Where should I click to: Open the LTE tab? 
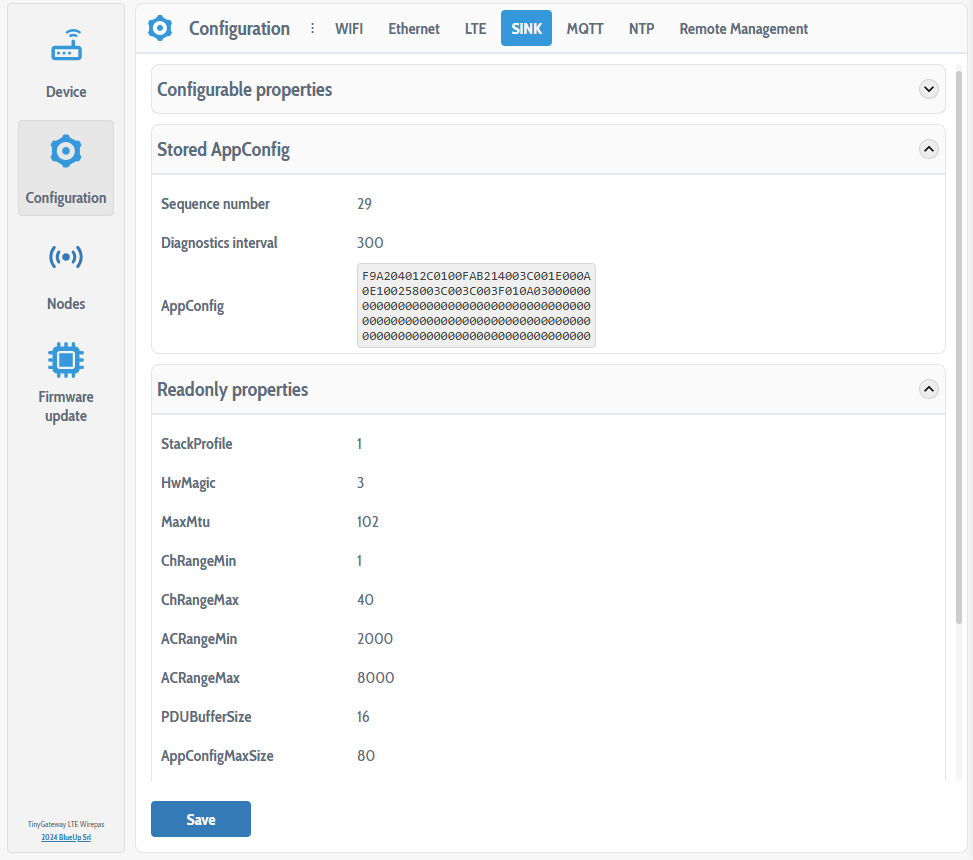coord(475,29)
